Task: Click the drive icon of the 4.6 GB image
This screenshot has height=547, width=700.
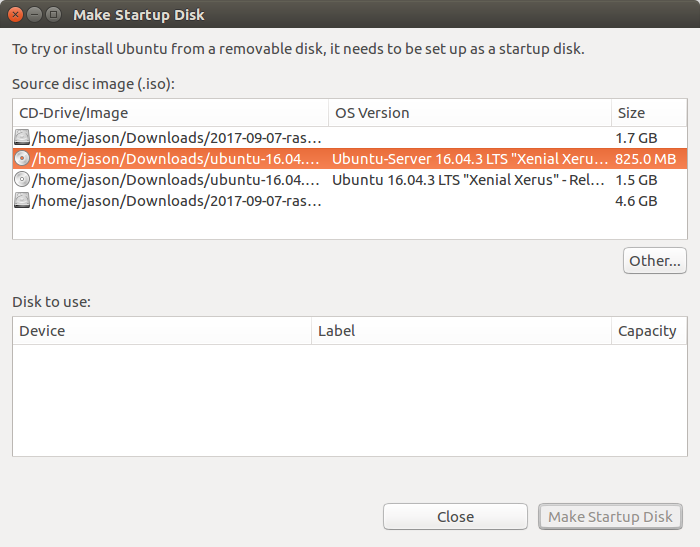Action: [22, 200]
